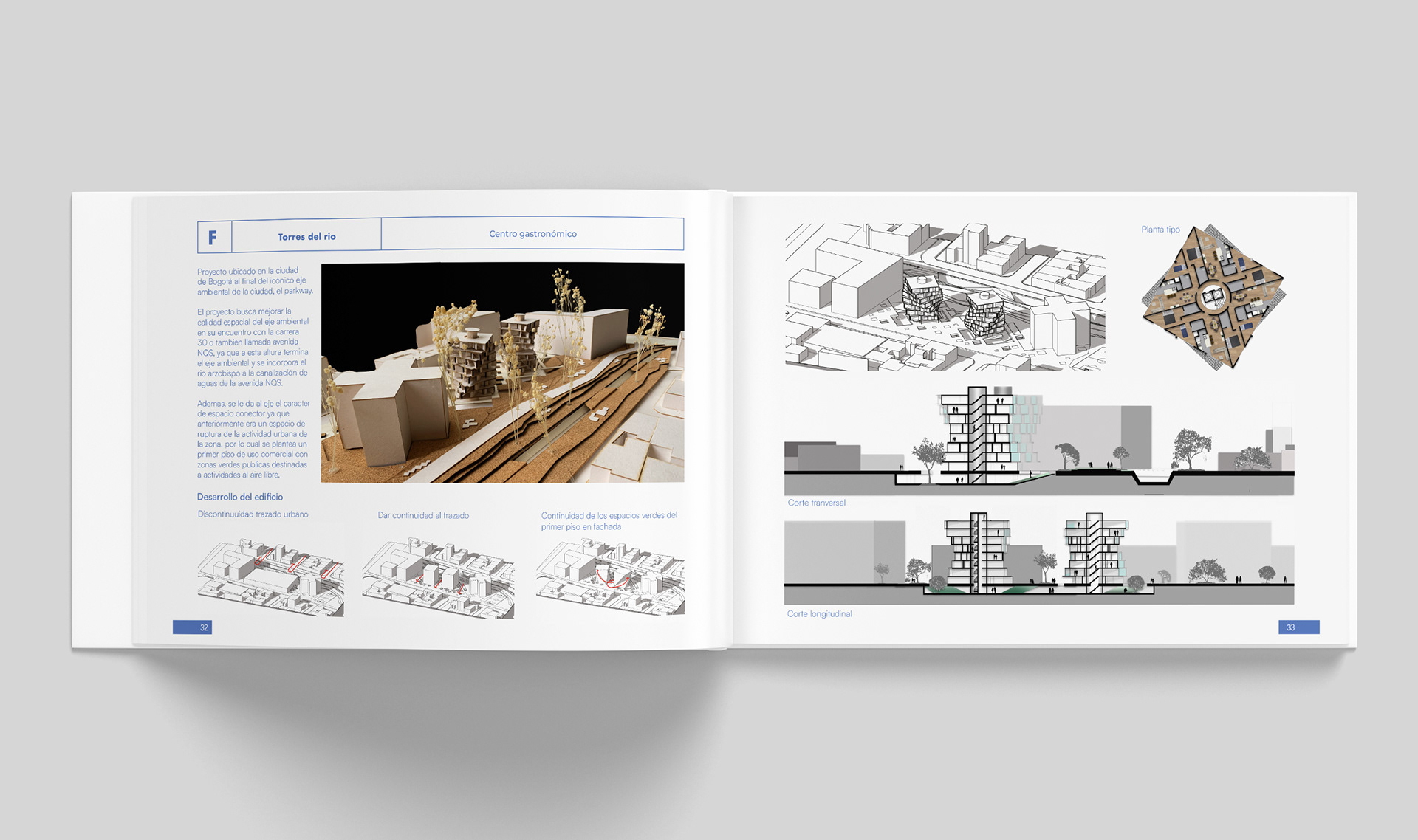Click the Dar continuidad al trazado label

[x=423, y=515]
